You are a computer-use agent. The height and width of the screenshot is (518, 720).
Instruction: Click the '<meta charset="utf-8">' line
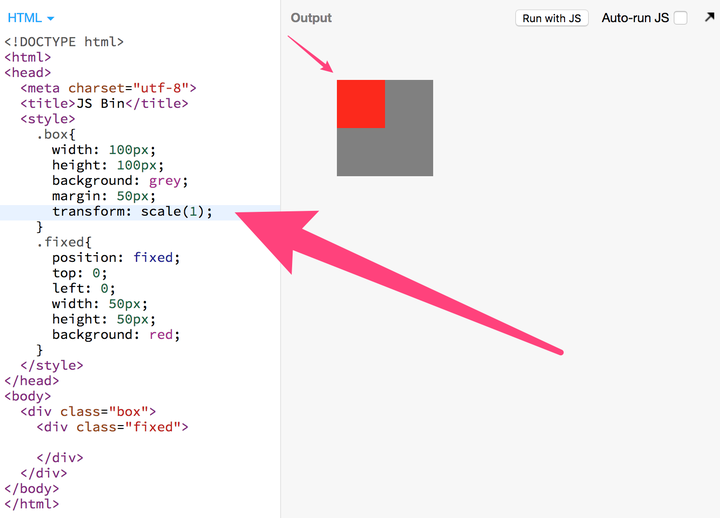pyautogui.click(x=108, y=88)
